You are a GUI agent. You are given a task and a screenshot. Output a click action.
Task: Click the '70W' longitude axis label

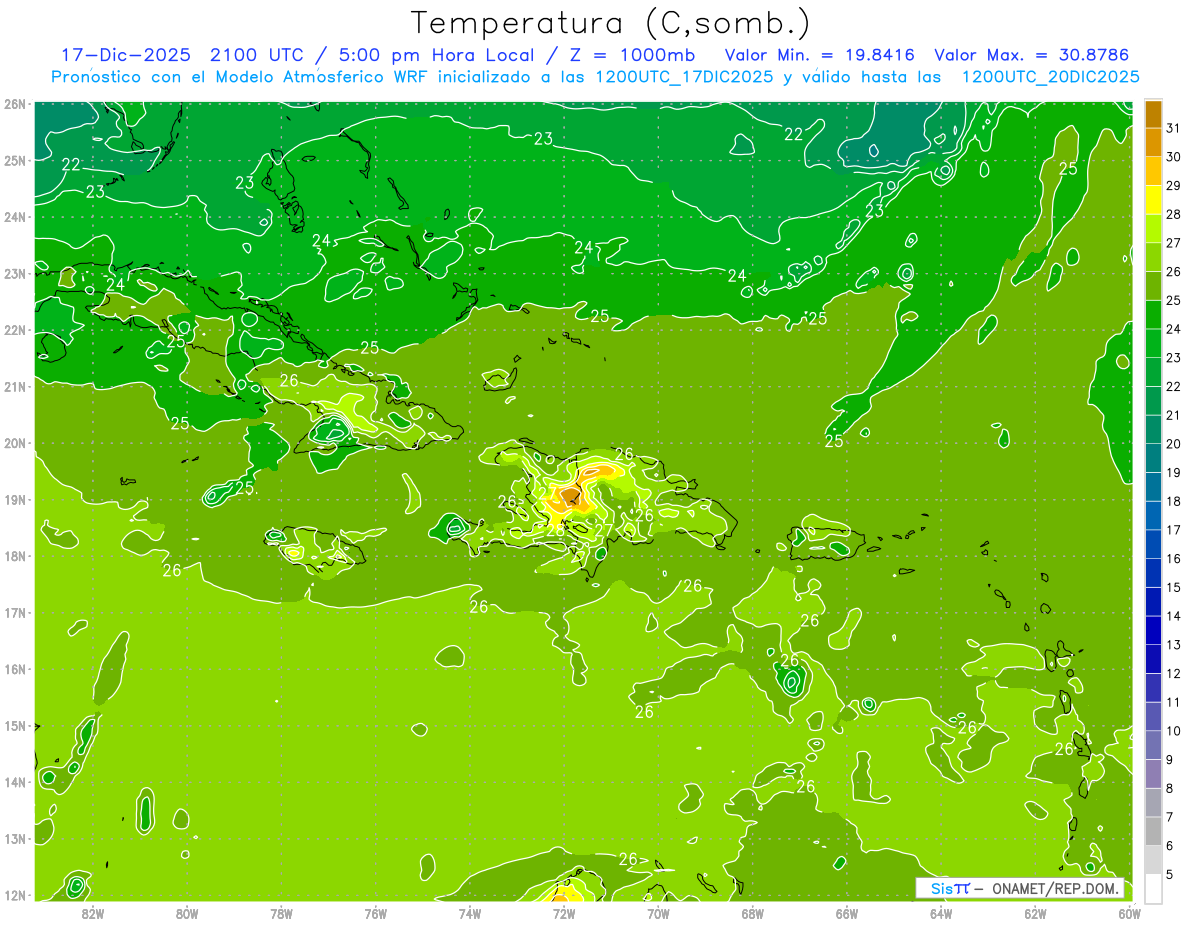658,912
